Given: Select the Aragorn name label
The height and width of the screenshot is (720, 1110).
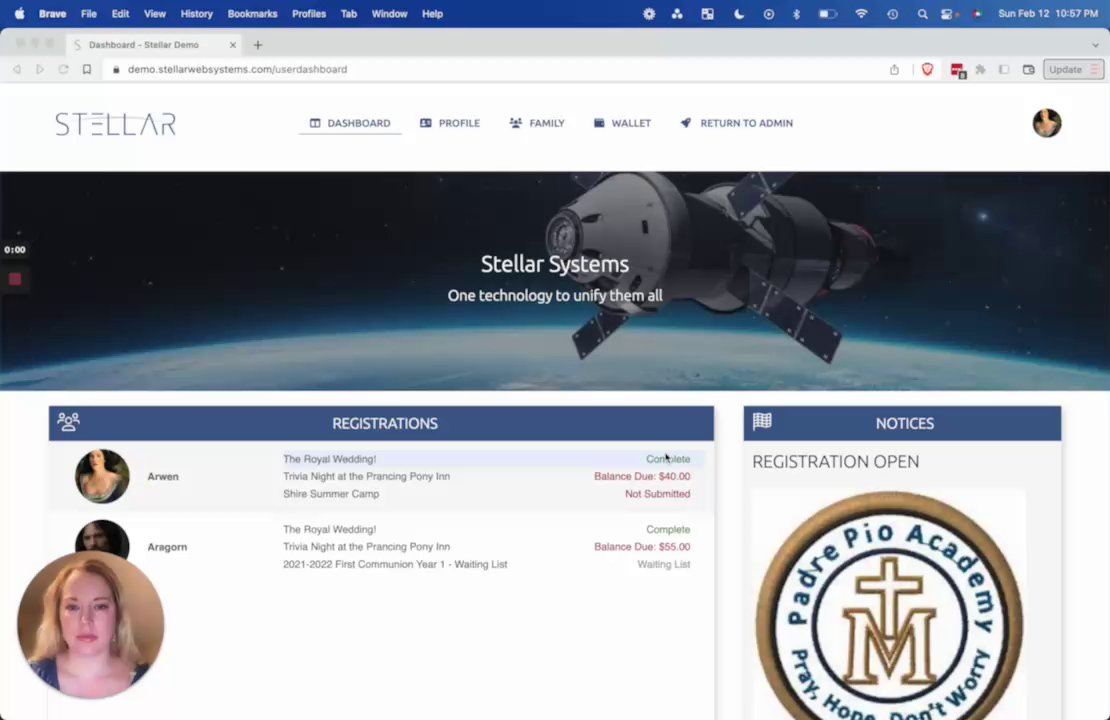Looking at the screenshot, I should click(x=167, y=547).
